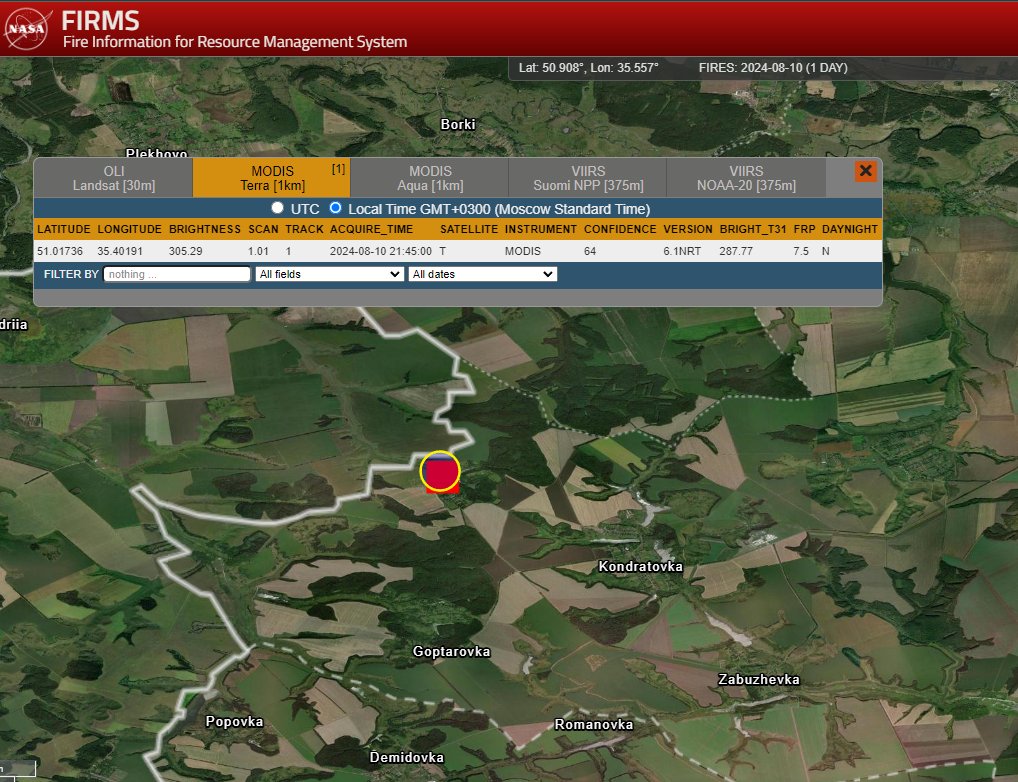Open the All fields dropdown
This screenshot has width=1018, height=782.
329,274
